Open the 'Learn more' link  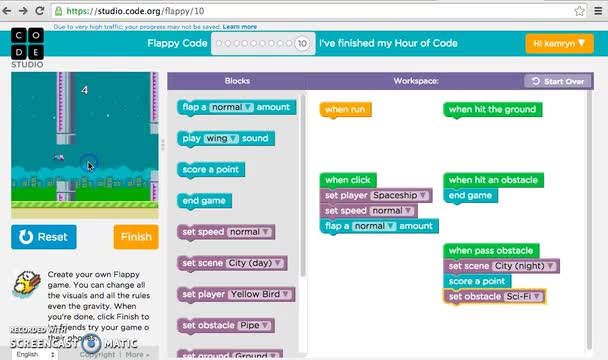point(240,27)
